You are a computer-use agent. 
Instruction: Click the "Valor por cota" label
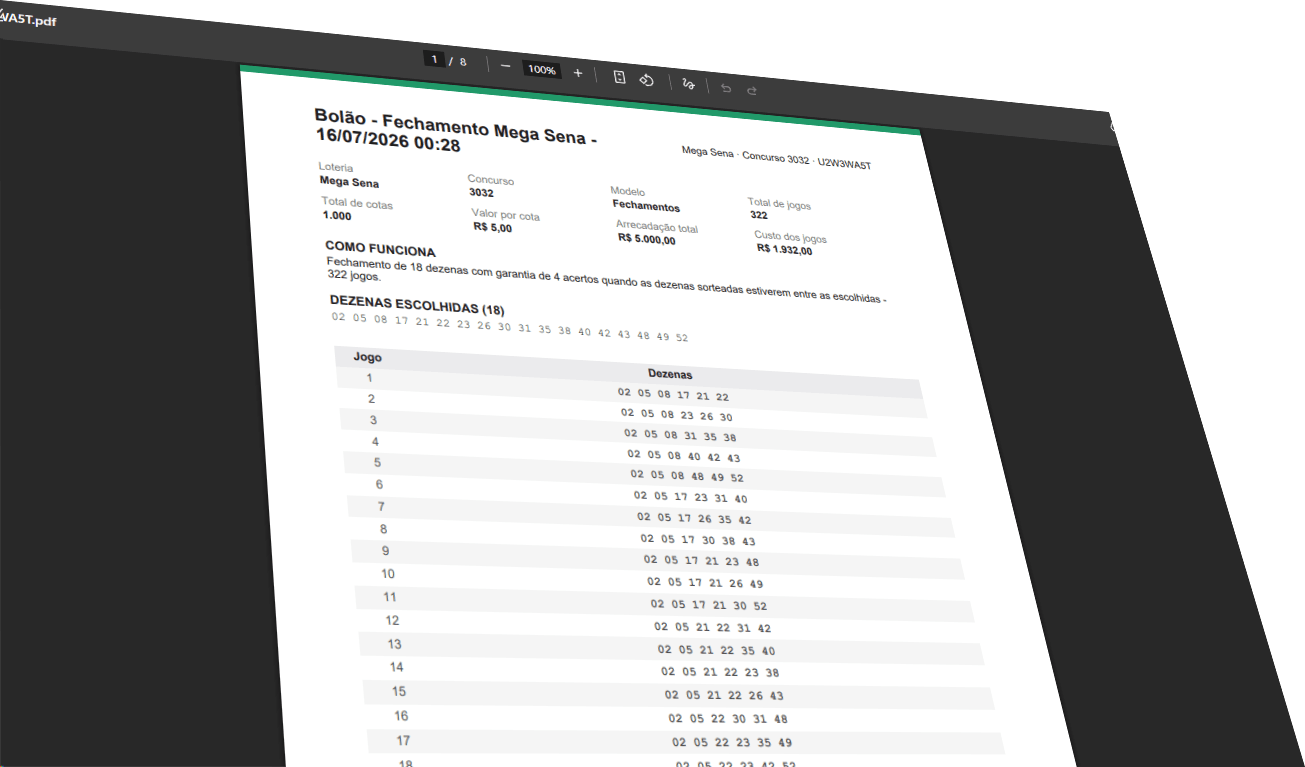(506, 215)
